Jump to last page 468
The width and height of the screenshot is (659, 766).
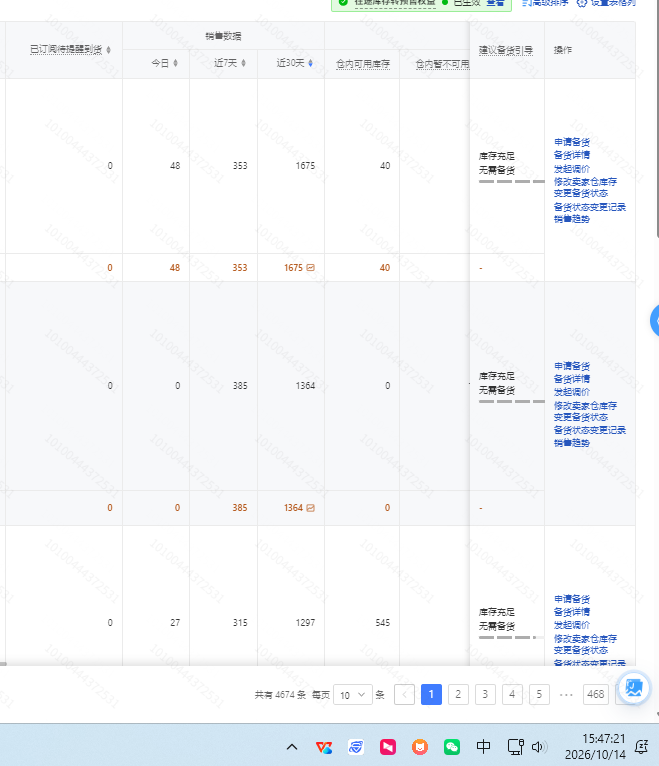[x=595, y=695]
